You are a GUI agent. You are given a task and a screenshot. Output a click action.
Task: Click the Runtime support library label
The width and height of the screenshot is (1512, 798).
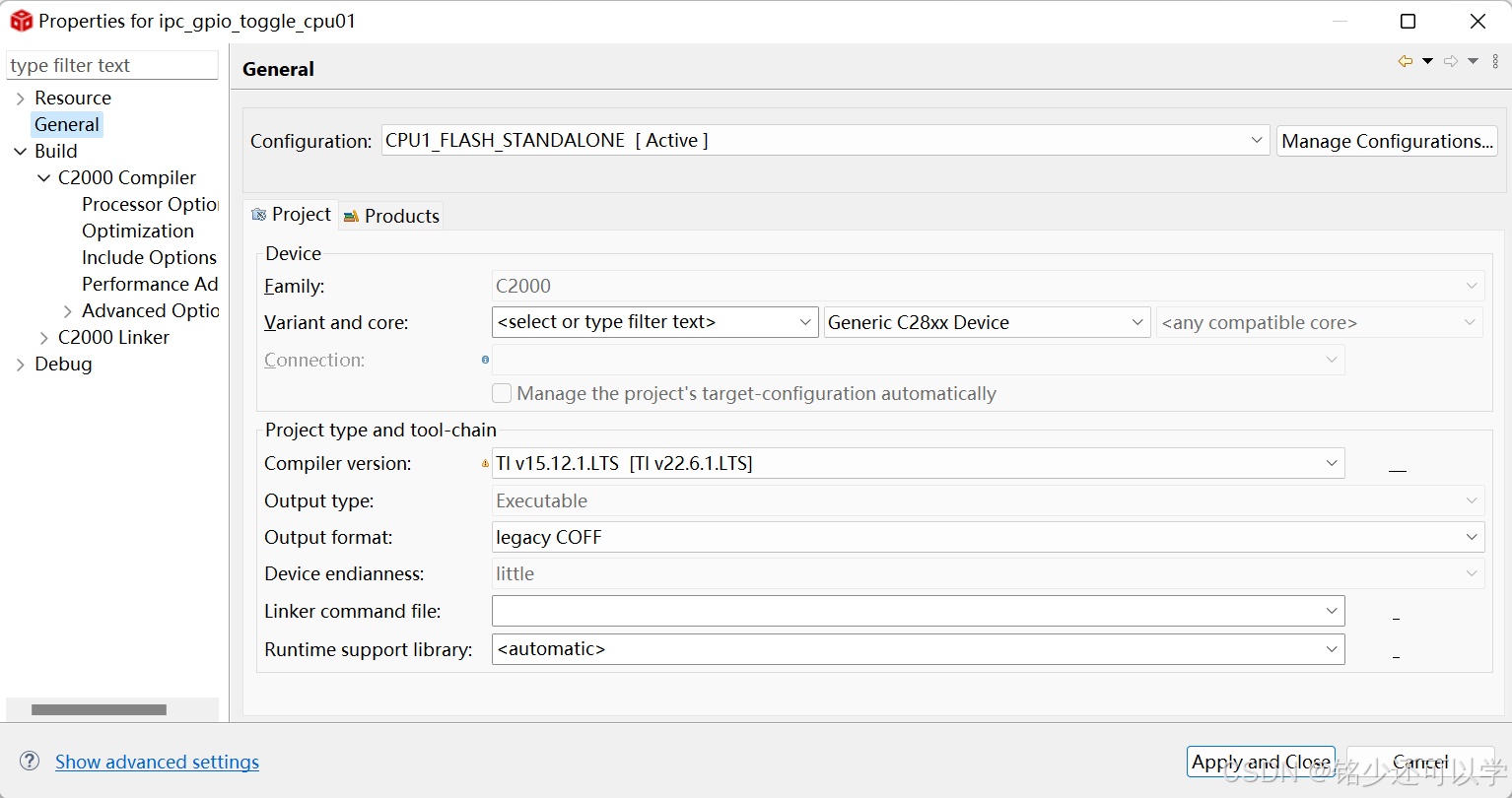pos(369,649)
